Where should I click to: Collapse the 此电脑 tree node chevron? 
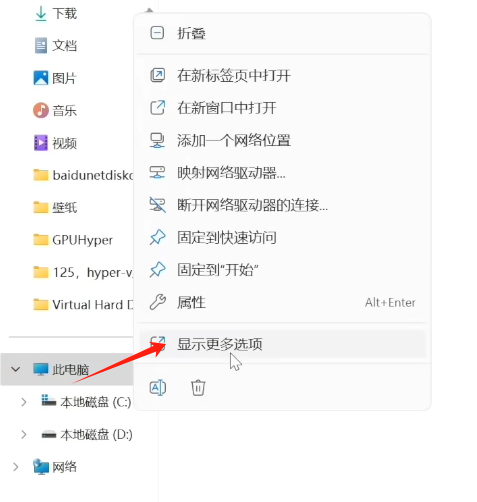click(15, 369)
